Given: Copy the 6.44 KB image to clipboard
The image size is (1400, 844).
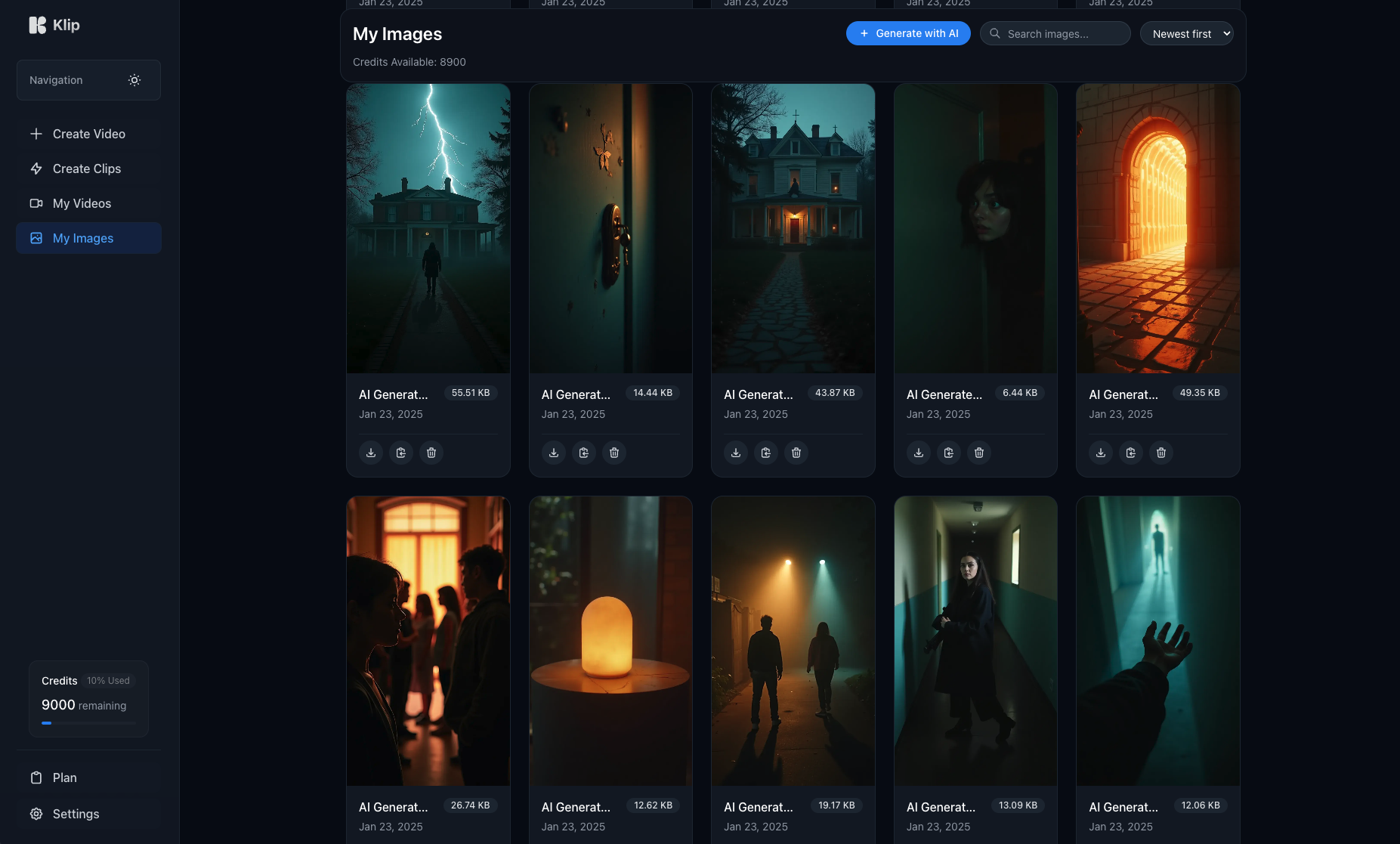Looking at the screenshot, I should (x=949, y=453).
